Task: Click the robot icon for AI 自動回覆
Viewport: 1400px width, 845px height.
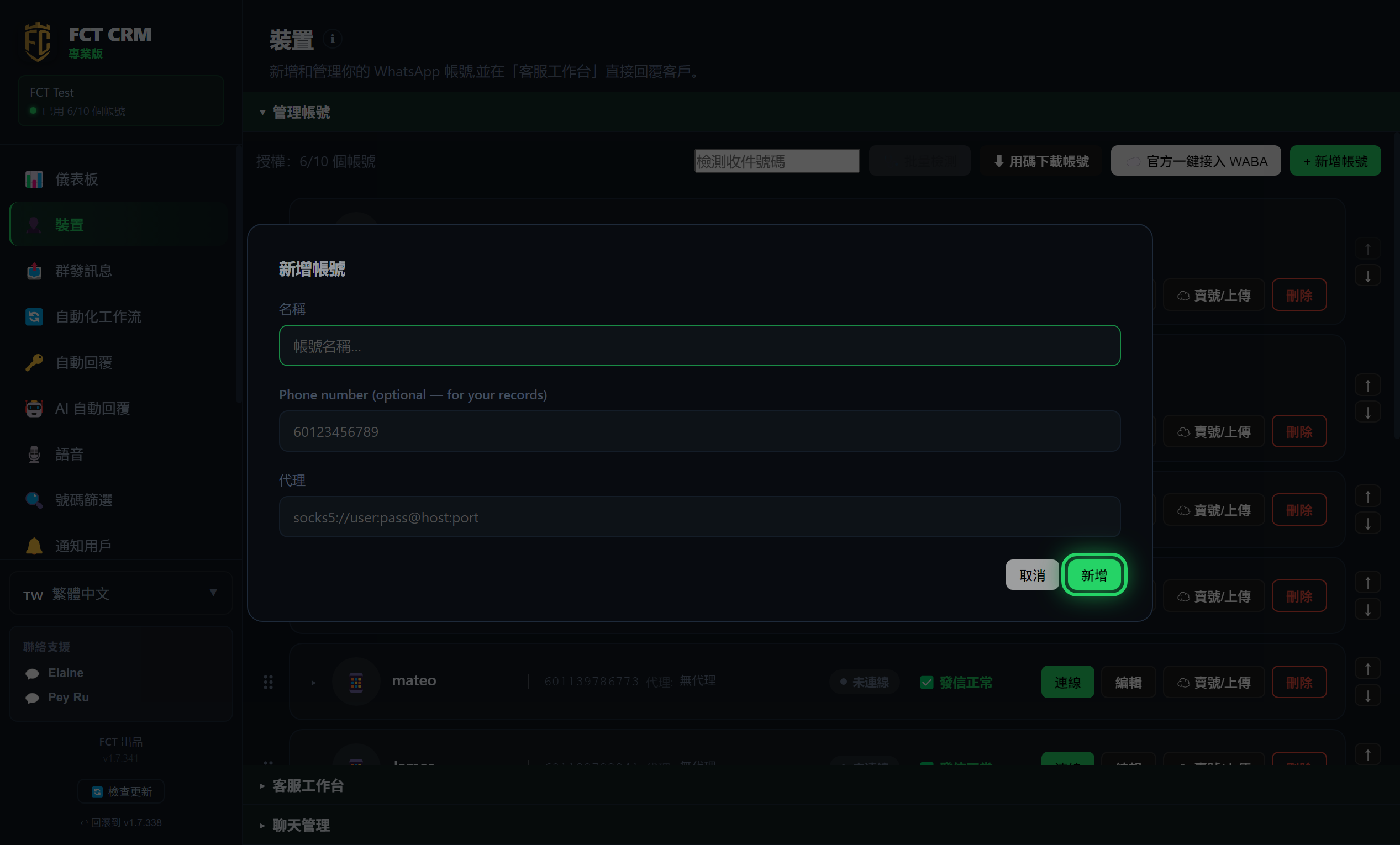Action: [34, 408]
